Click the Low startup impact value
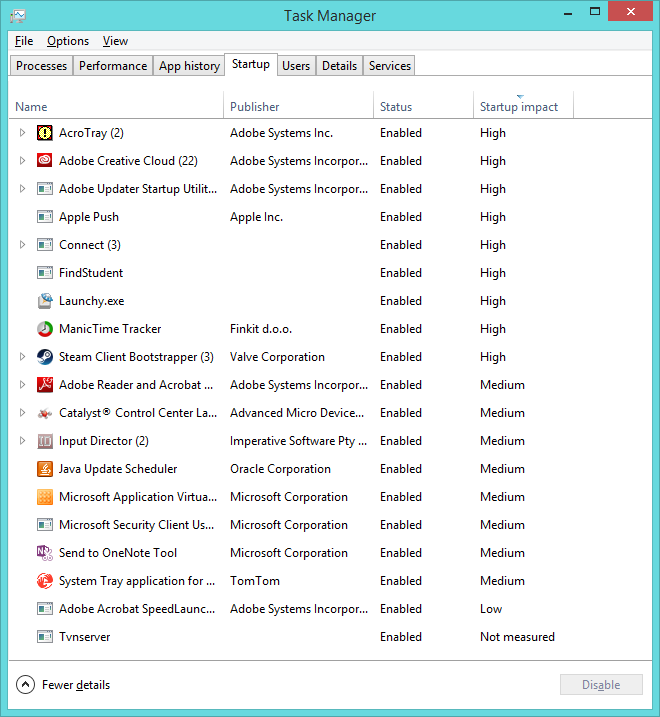Viewport: 660px width, 717px height. pyautogui.click(x=491, y=609)
